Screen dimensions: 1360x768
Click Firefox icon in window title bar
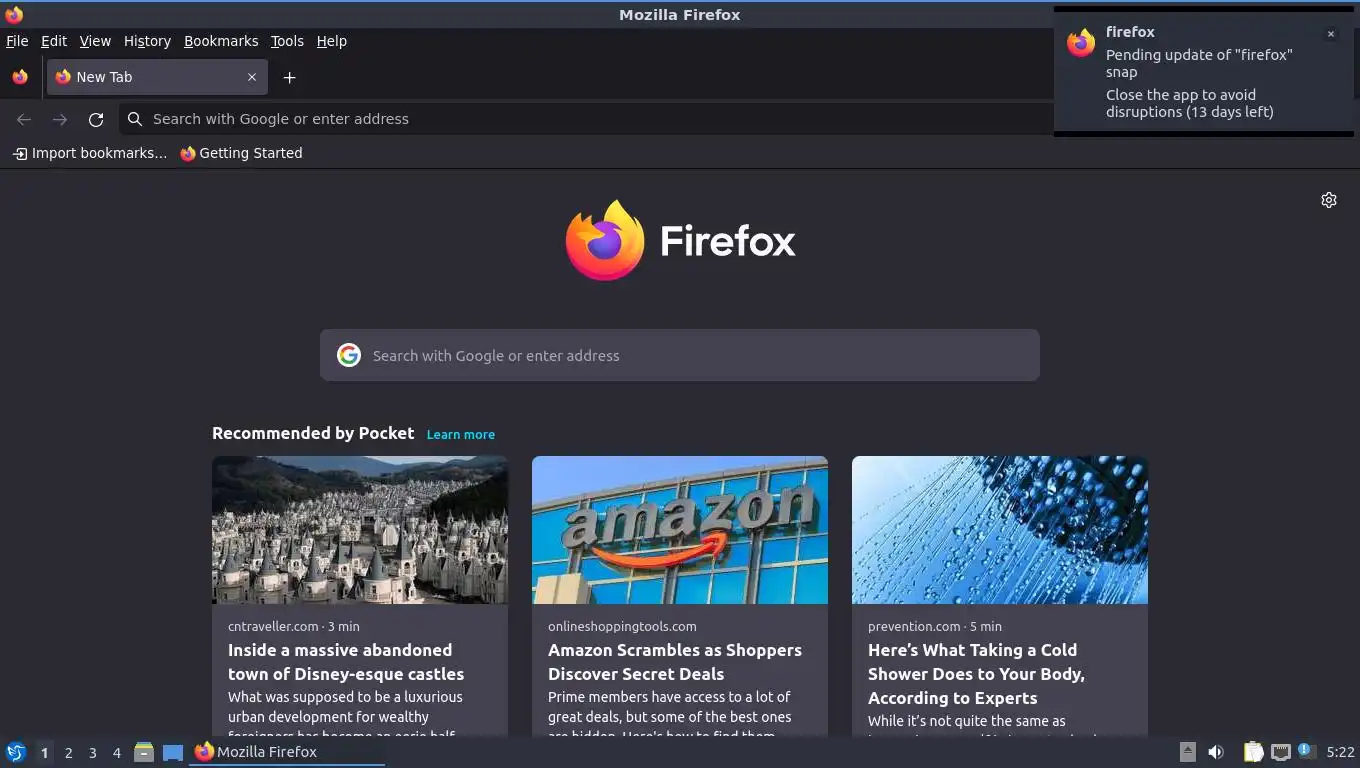click(14, 14)
